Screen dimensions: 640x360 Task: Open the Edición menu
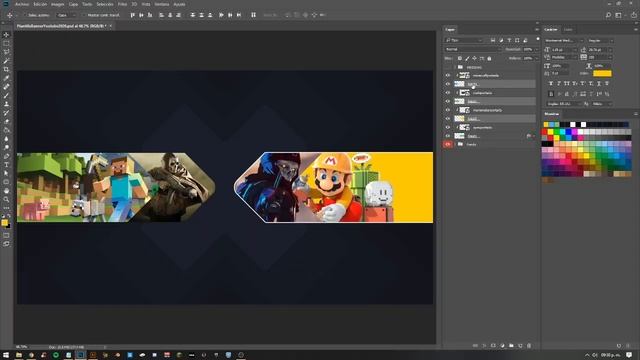(x=40, y=4)
